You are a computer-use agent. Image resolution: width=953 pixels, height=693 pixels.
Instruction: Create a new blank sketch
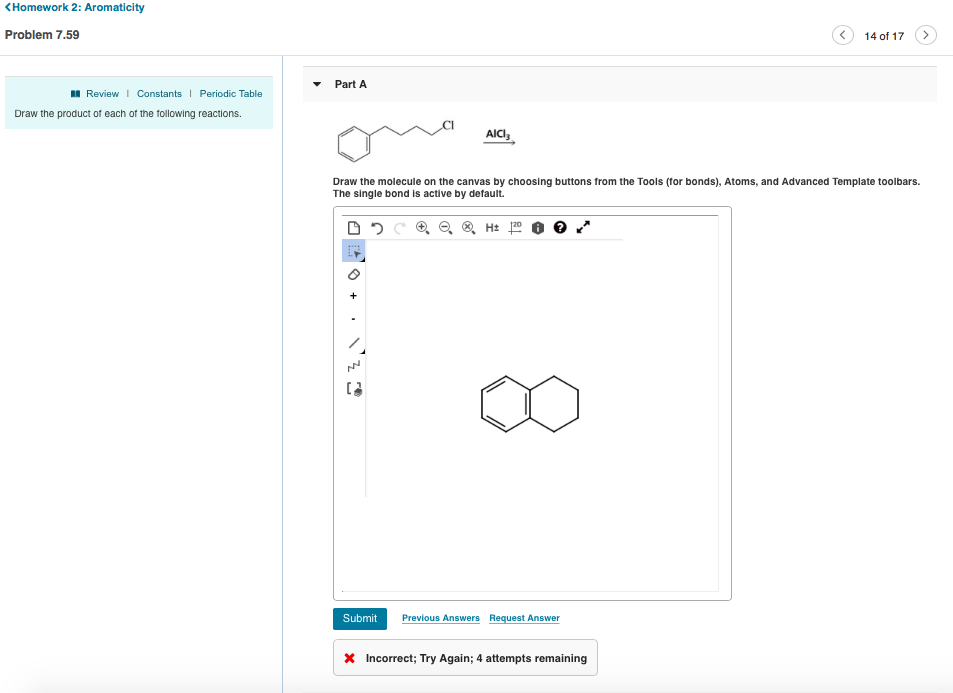tap(353, 227)
